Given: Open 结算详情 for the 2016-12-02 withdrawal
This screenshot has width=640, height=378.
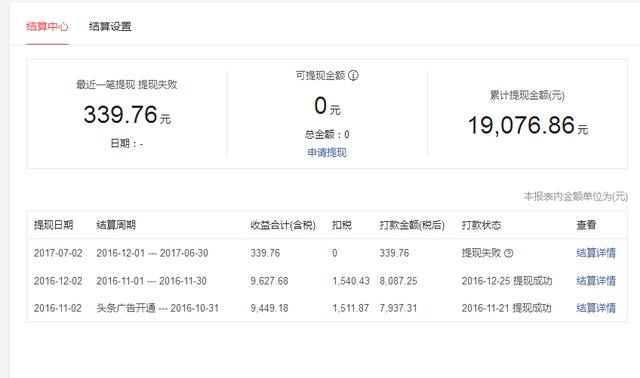Looking at the screenshot, I should (x=596, y=281).
